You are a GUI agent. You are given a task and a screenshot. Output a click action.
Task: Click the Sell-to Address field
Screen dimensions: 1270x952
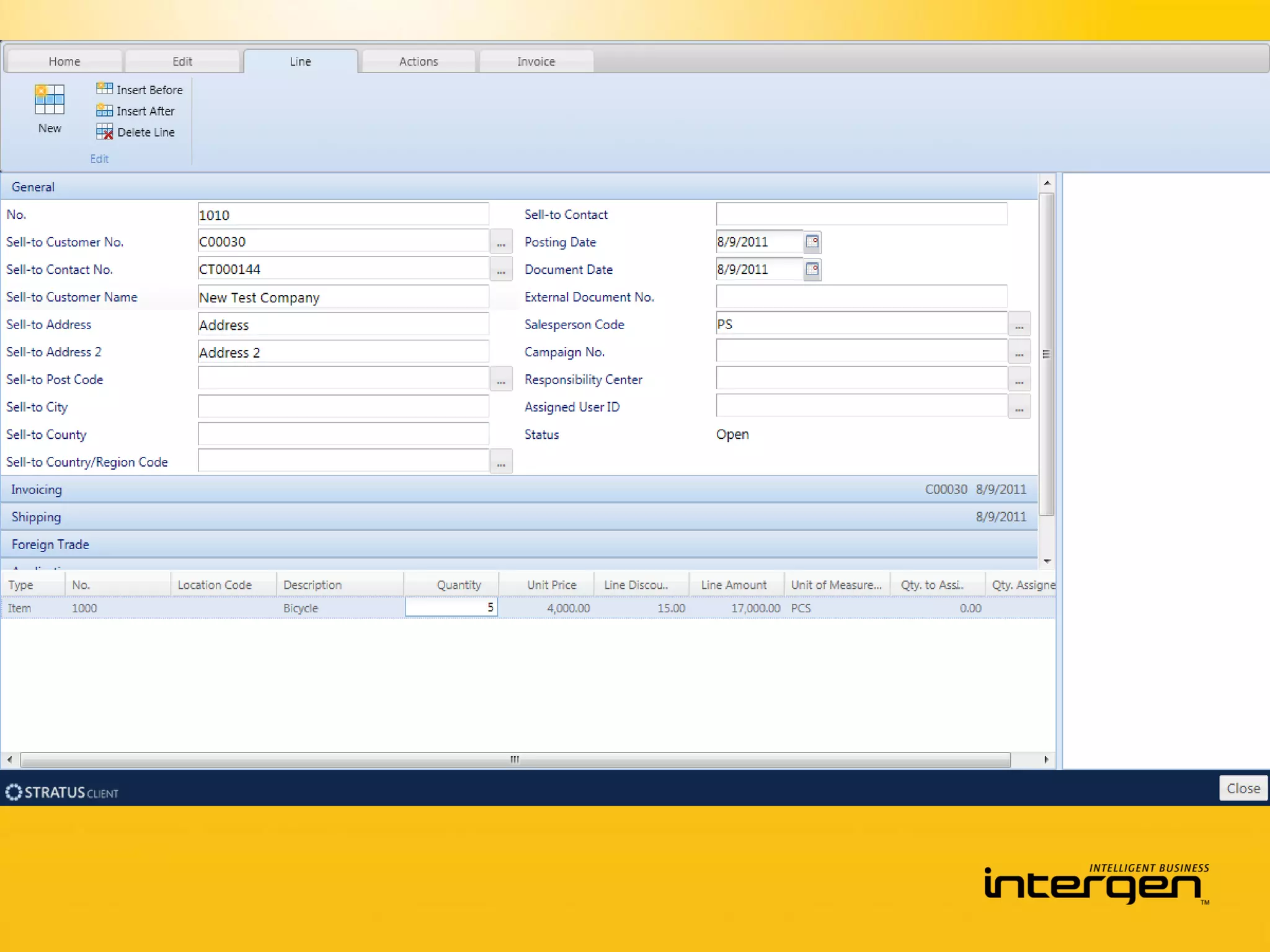coord(343,324)
